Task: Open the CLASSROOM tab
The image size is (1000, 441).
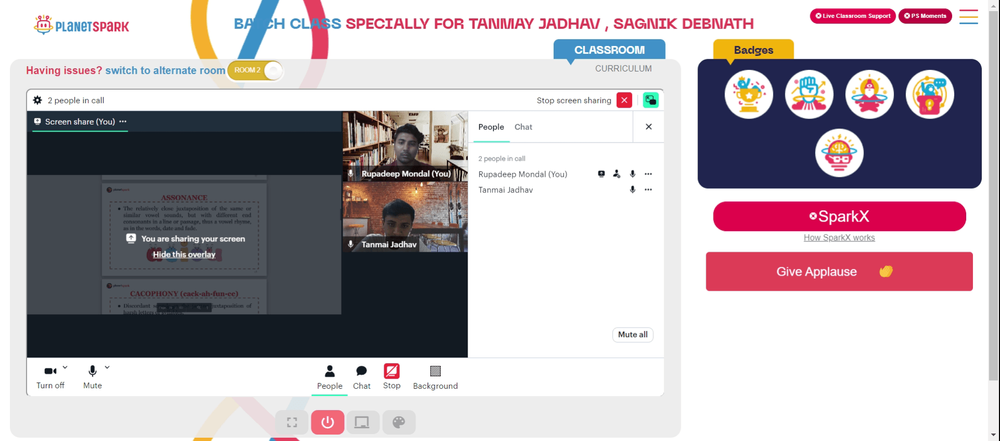Action: point(609,50)
